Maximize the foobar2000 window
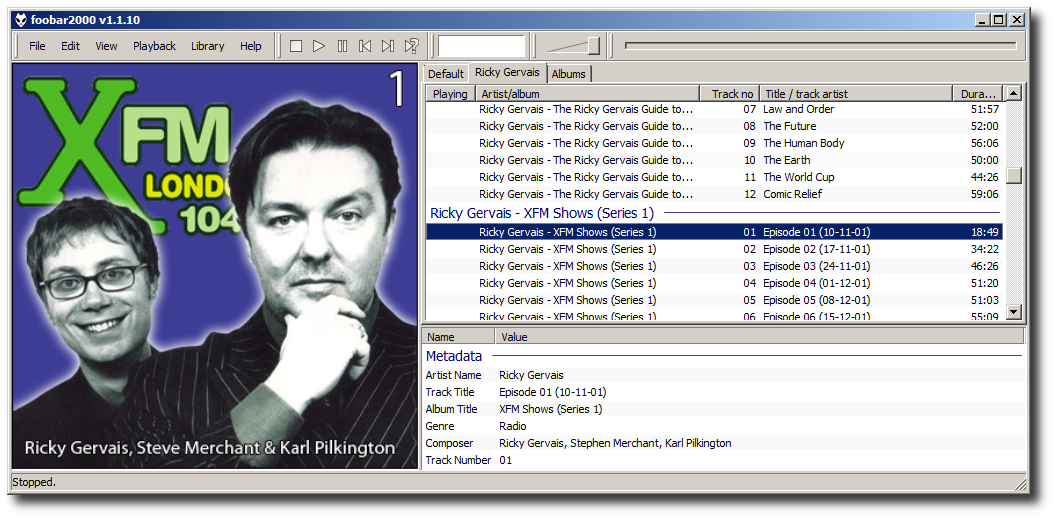 [x=1000, y=20]
